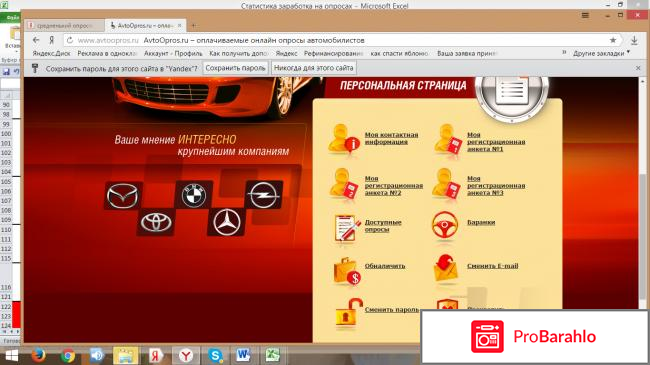Open Моя регистрационная анкета №1 link
650x365 pixels.
[x=496, y=142]
